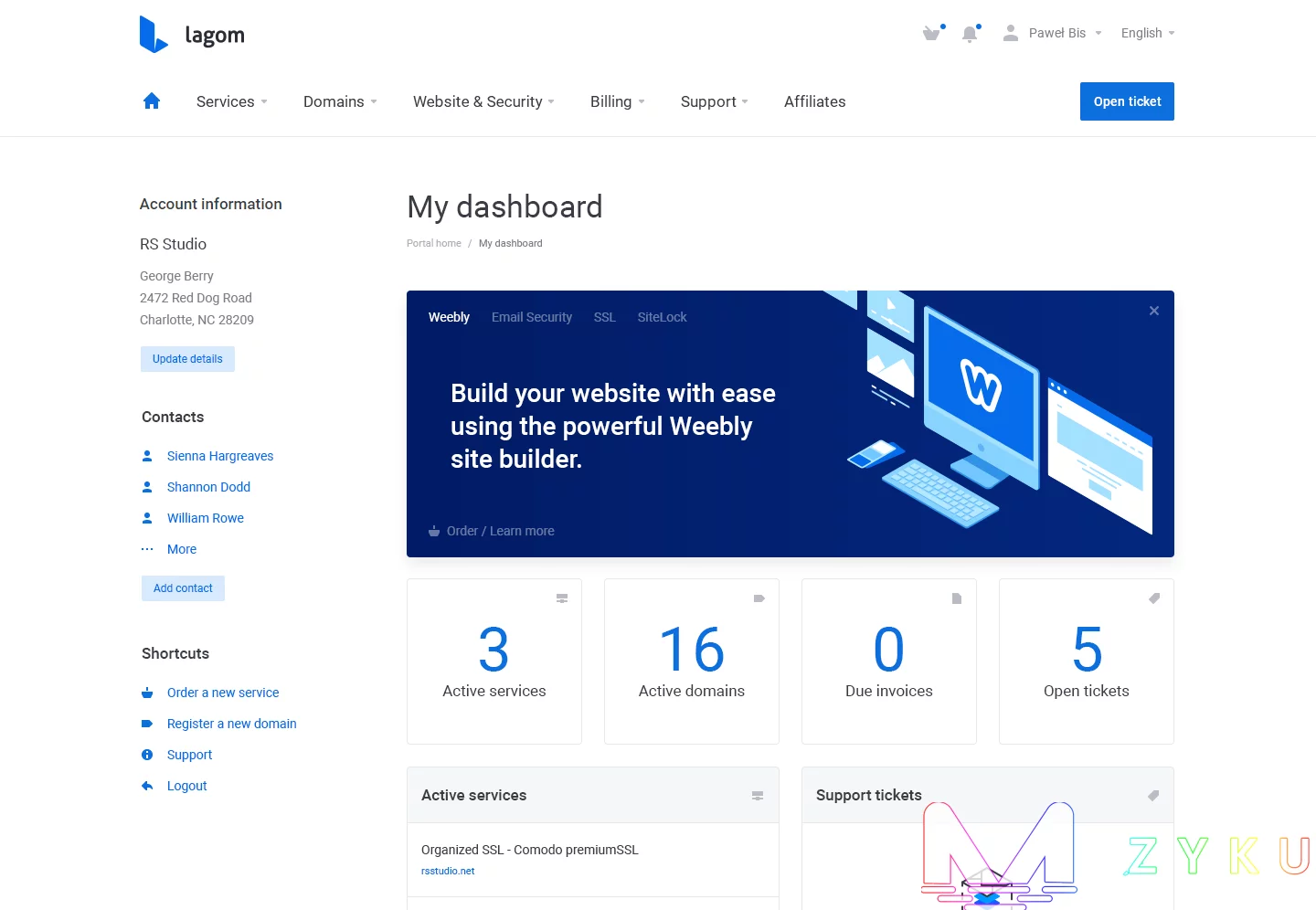Click the lagom logo
1316x910 pixels.
pyautogui.click(x=192, y=34)
